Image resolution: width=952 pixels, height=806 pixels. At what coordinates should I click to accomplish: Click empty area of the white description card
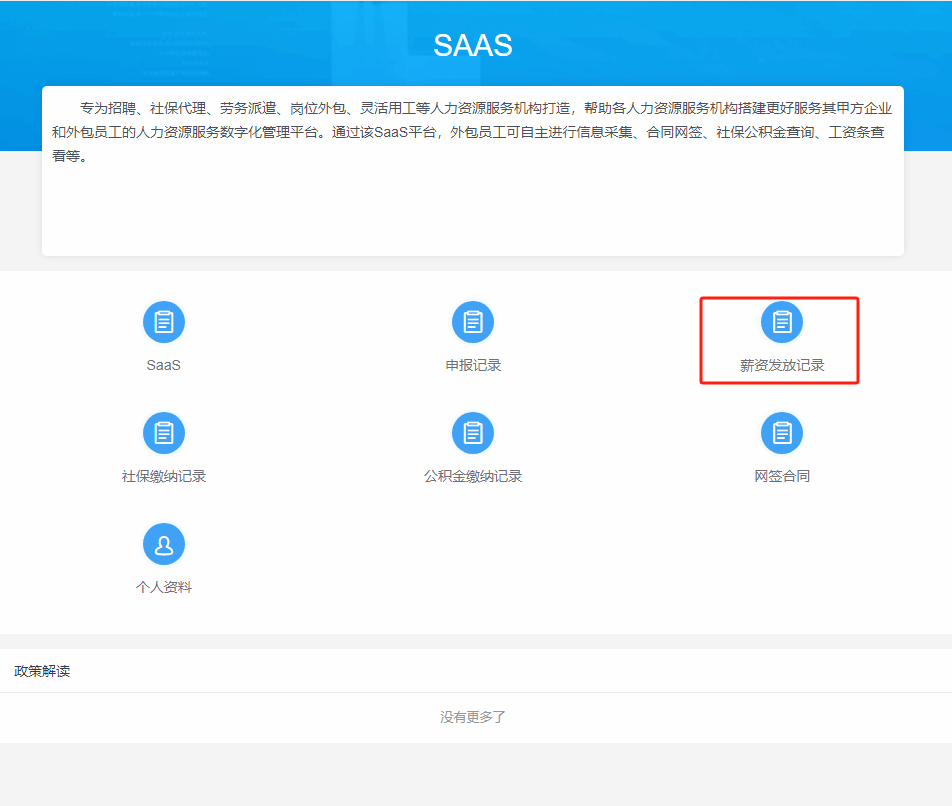[x=472, y=215]
